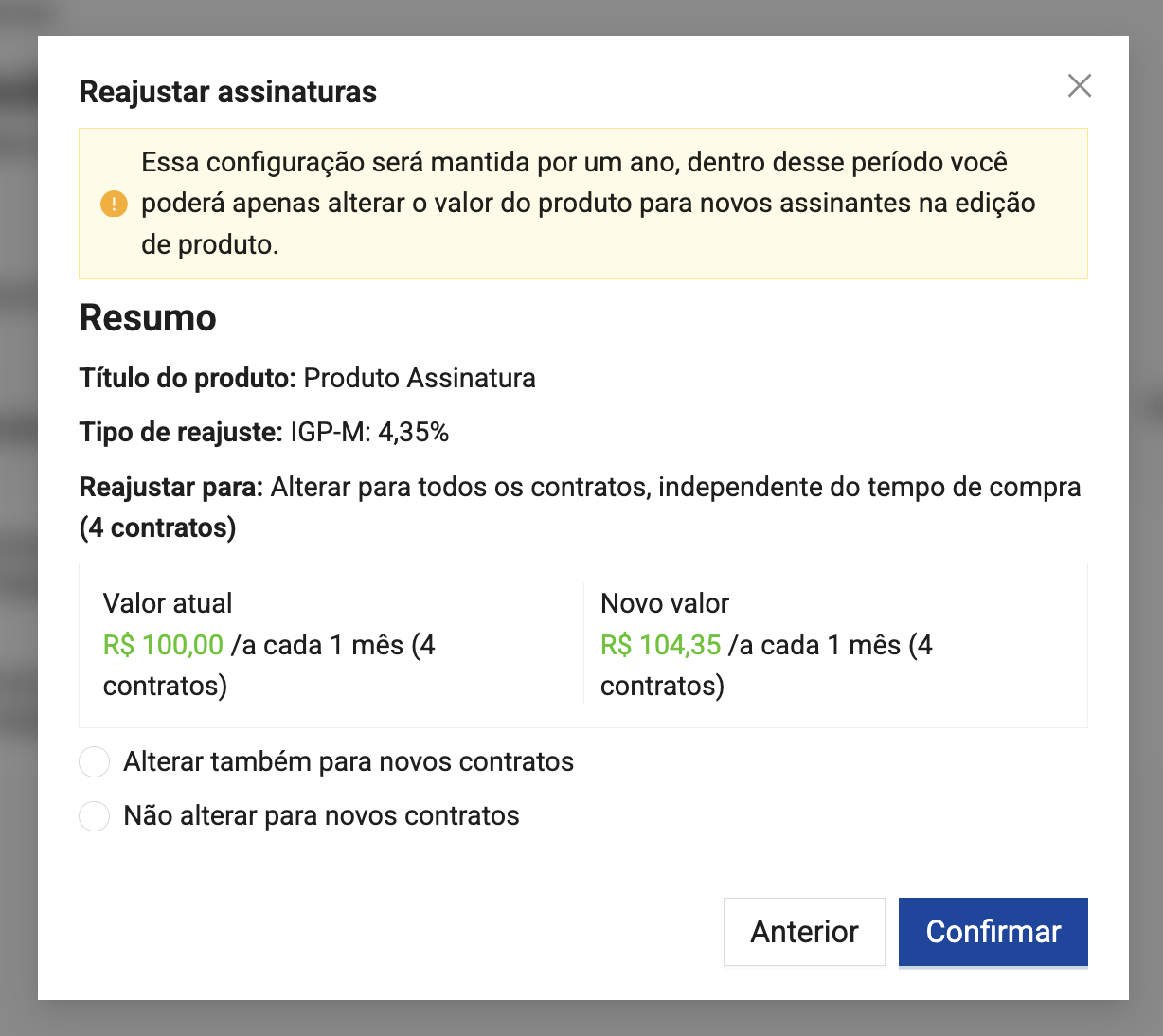Click the green R$ 100,00 amount
This screenshot has height=1036, width=1163.
pos(163,645)
